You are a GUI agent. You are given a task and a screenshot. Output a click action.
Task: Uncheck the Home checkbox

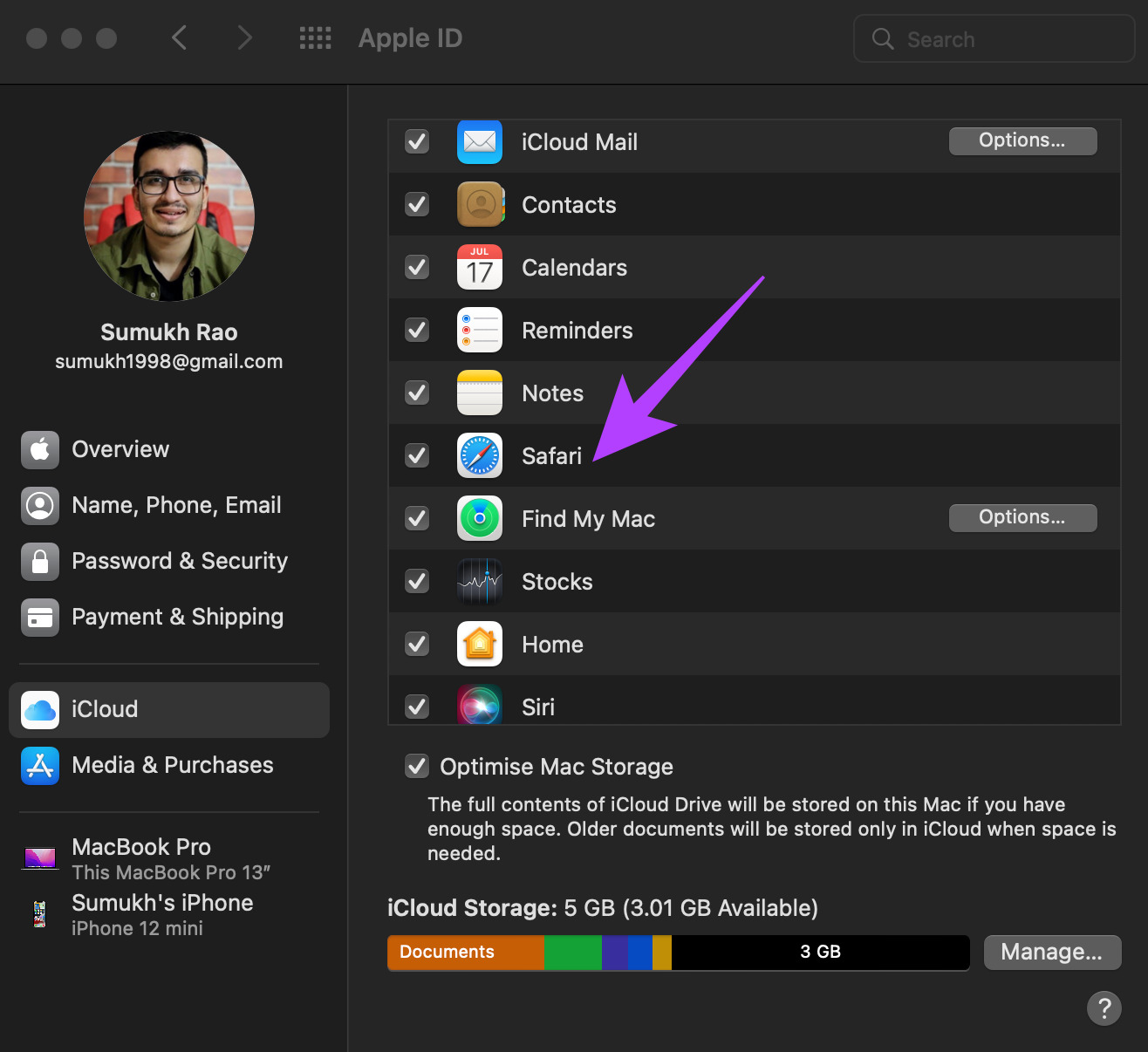[x=417, y=644]
